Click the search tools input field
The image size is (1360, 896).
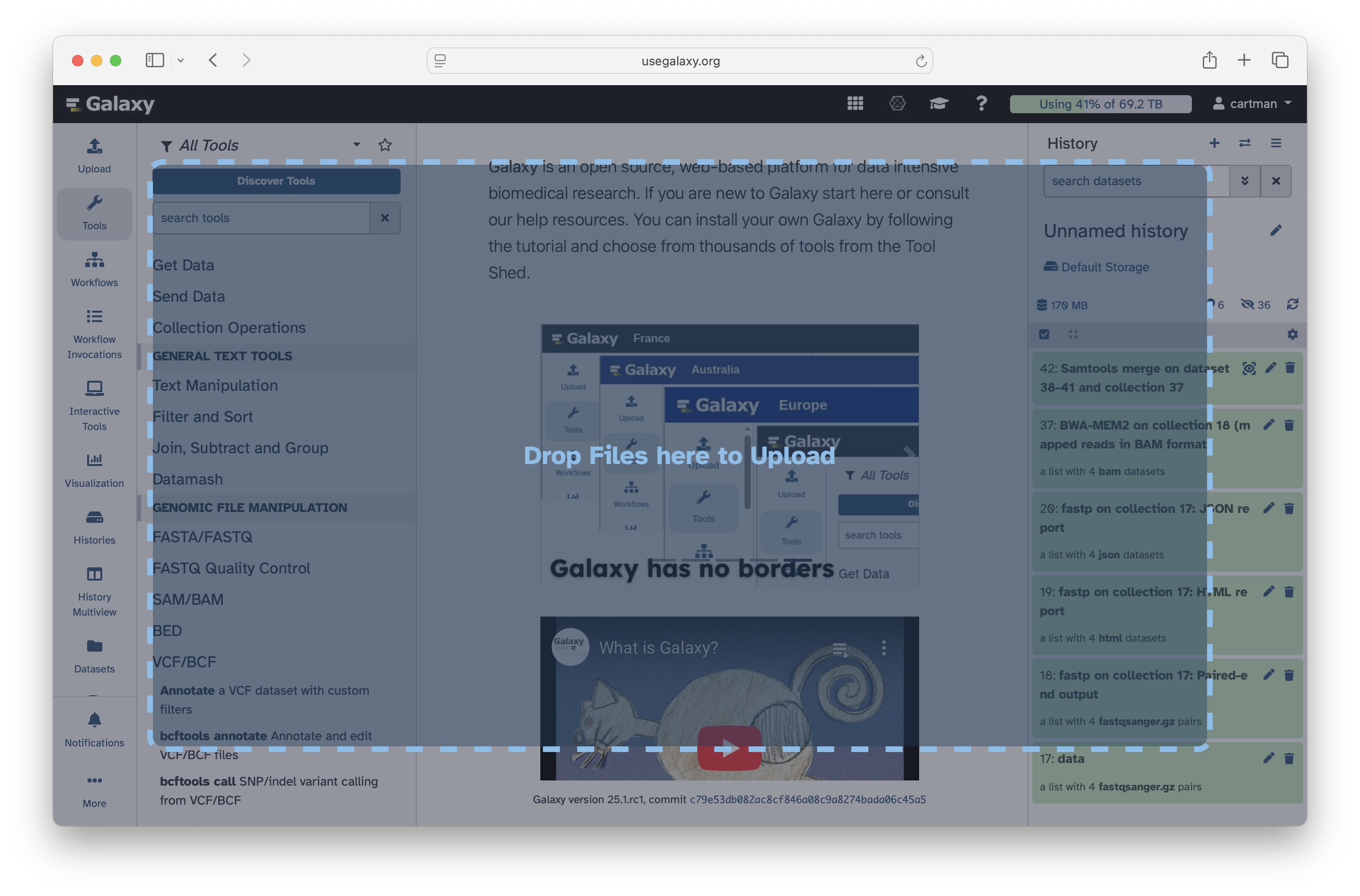point(261,218)
